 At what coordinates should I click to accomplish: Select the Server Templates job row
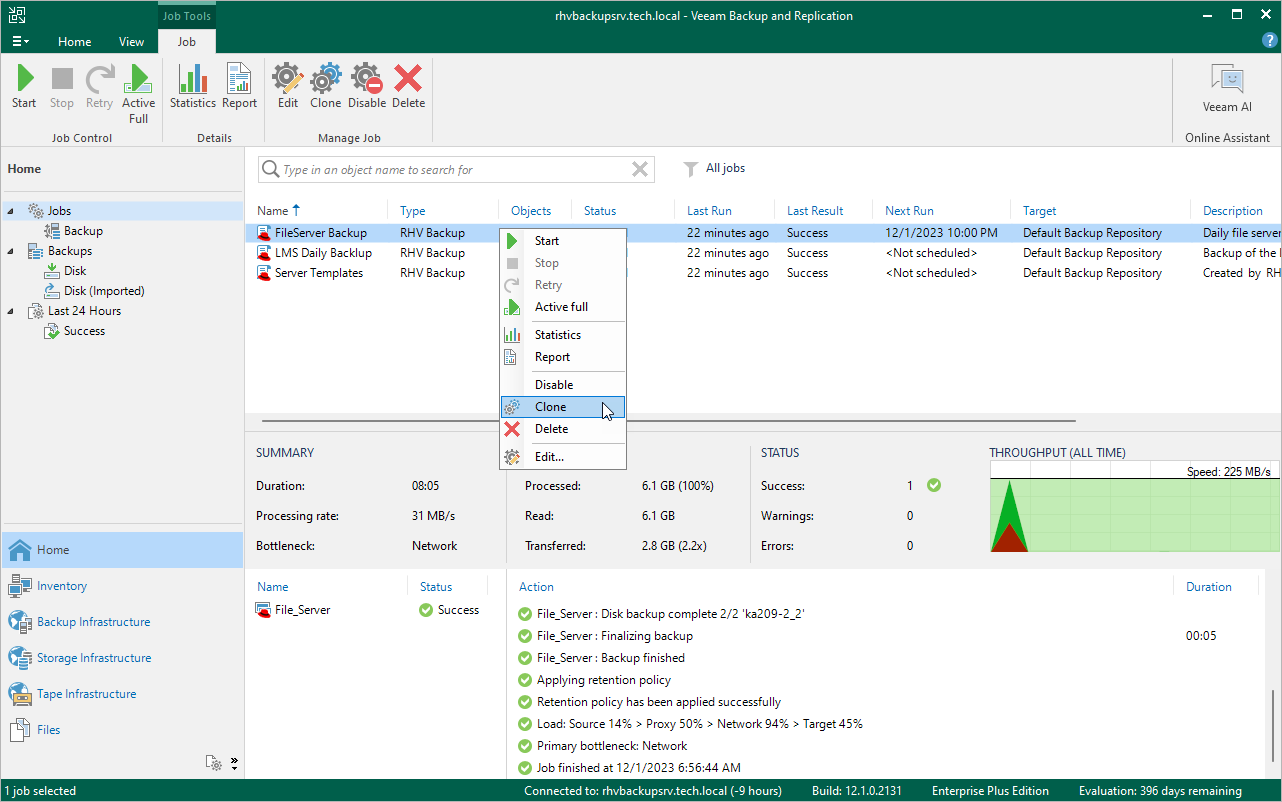click(x=762, y=273)
